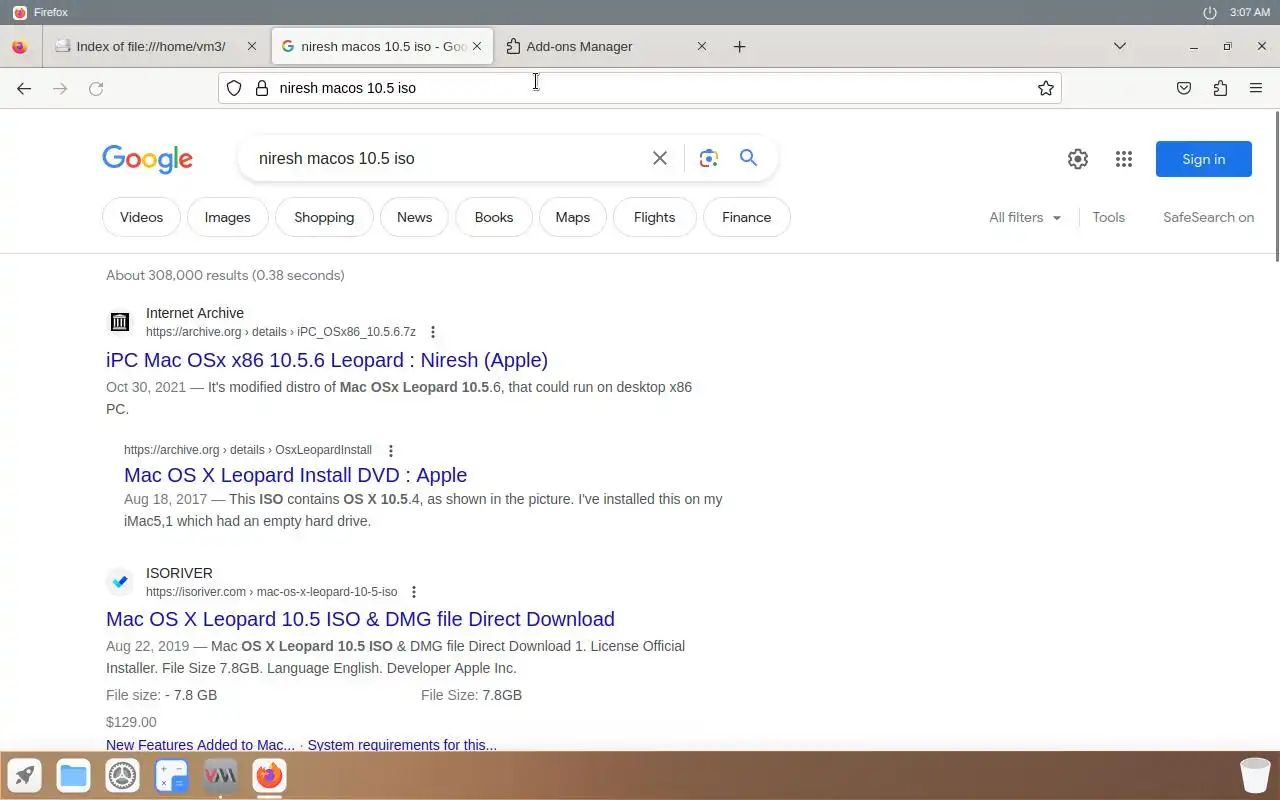Search by image with Google Lens icon

pyautogui.click(x=709, y=158)
